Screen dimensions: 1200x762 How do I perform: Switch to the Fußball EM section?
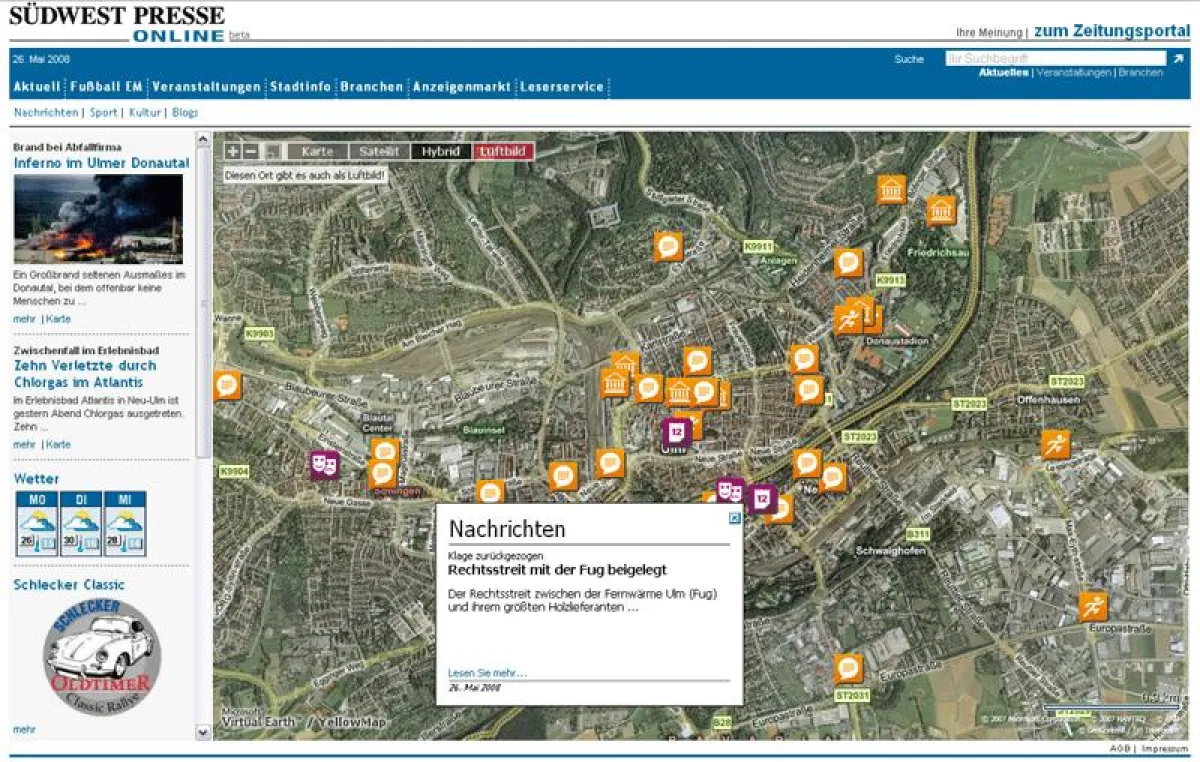tap(110, 86)
